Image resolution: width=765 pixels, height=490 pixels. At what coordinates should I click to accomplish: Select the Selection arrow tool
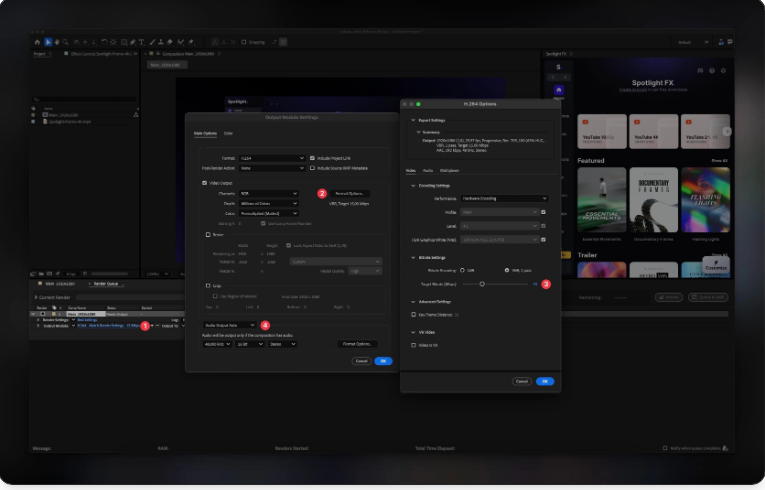(48, 42)
